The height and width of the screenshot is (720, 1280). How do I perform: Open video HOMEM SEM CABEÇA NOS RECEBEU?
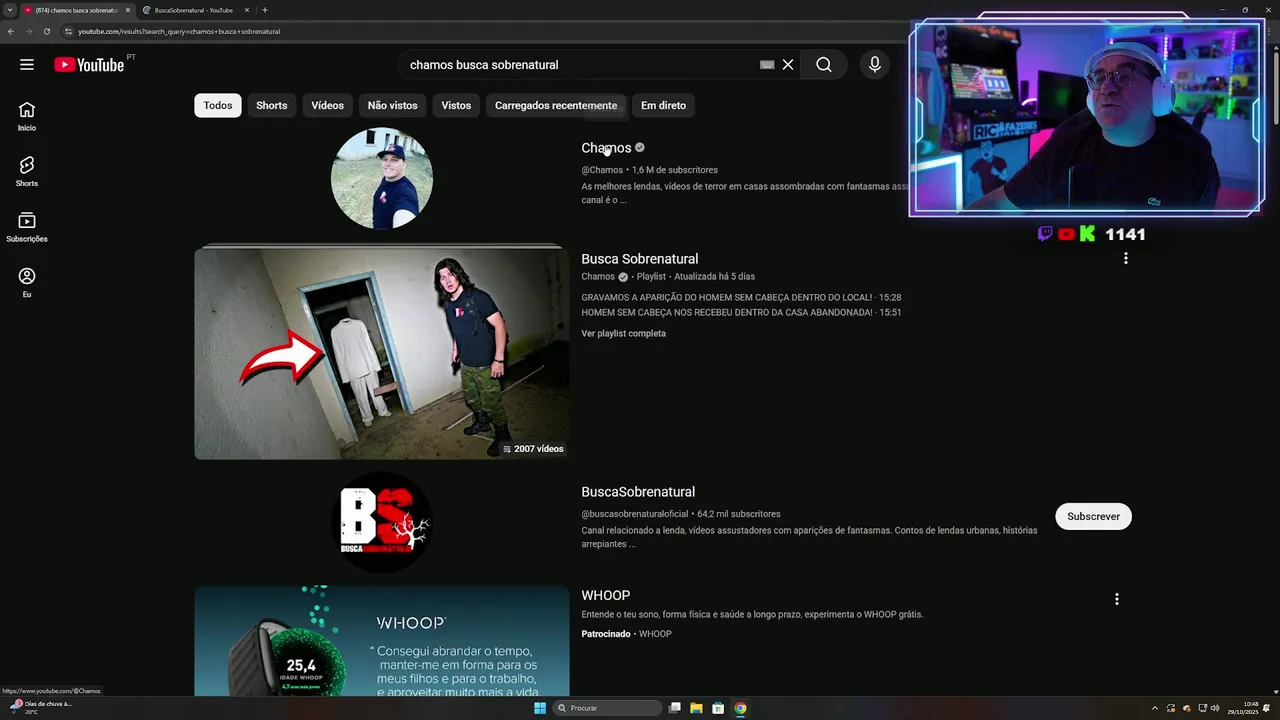pos(741,313)
